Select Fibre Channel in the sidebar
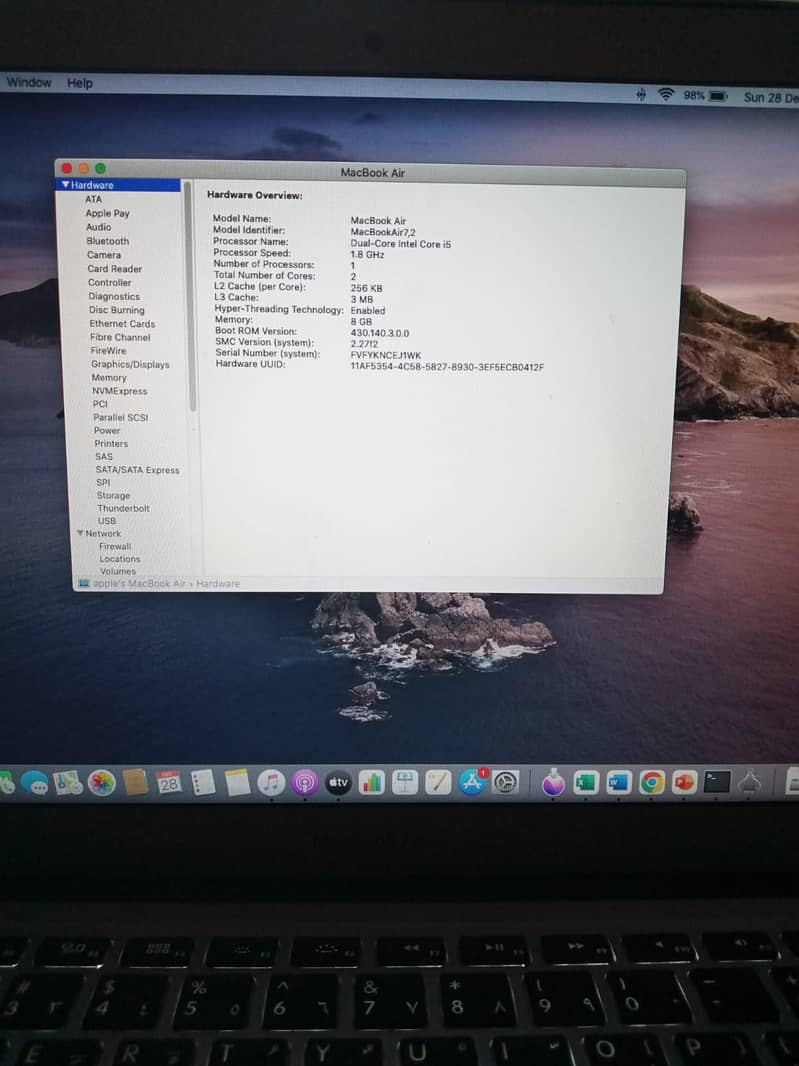The image size is (799, 1066). [120, 337]
